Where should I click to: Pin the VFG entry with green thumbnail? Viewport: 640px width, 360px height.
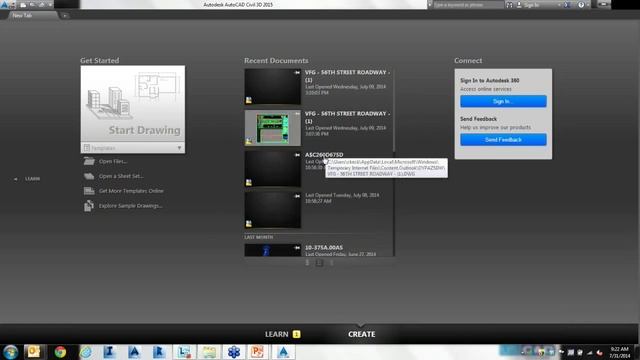(297, 114)
